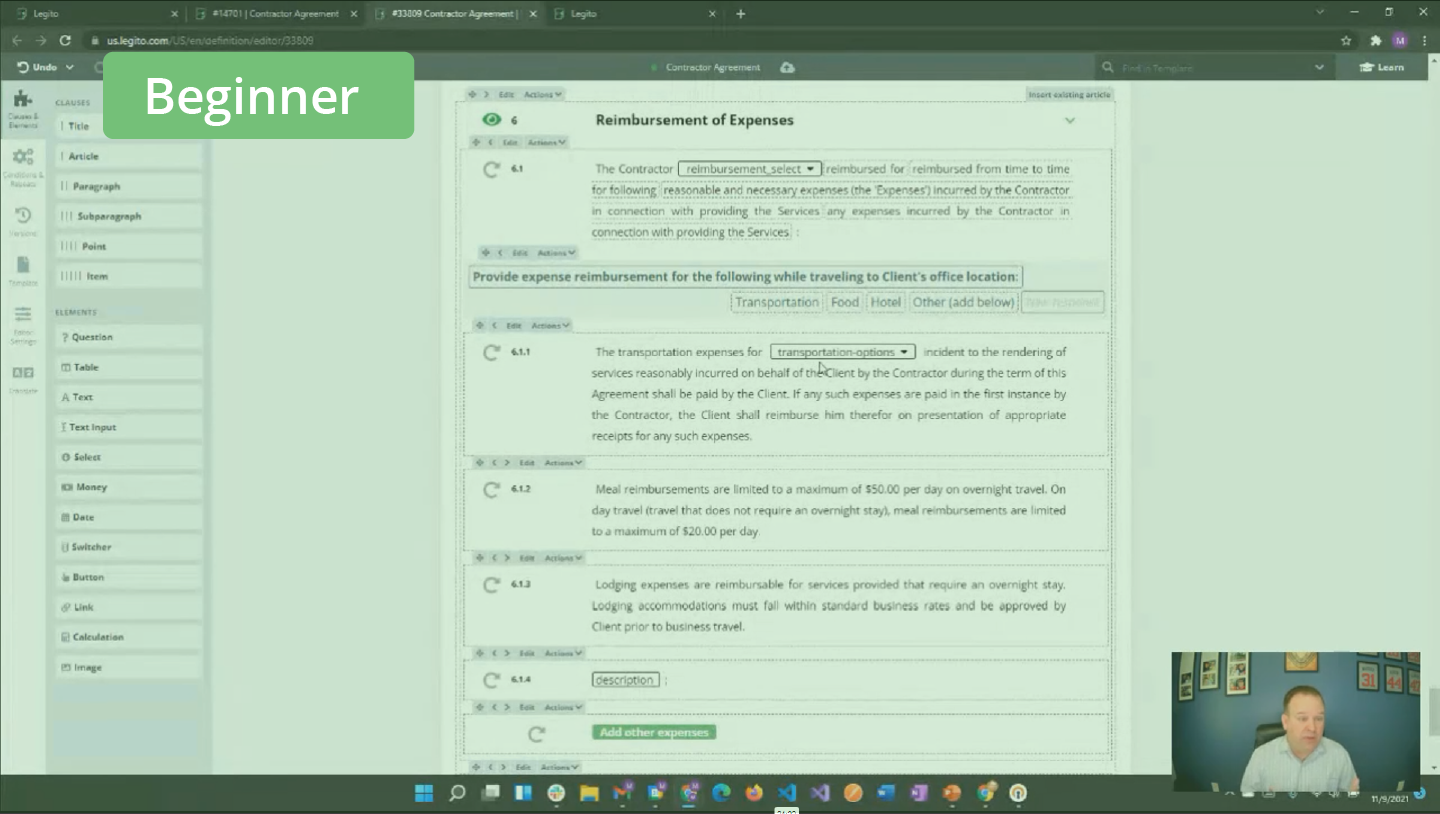The image size is (1440, 814).
Task: Click the browser address bar URL
Action: (210, 40)
